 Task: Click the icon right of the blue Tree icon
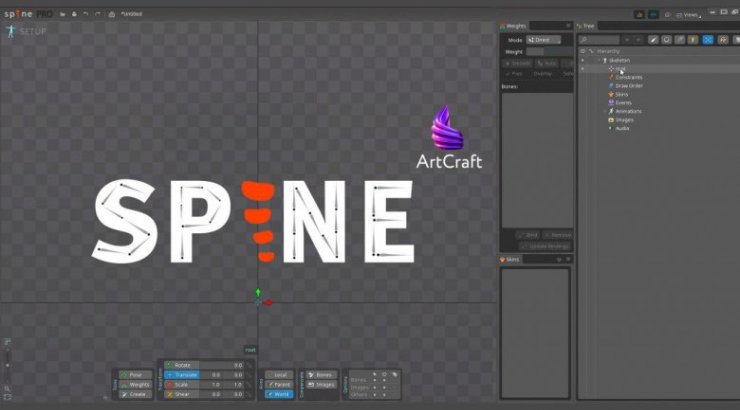[x=723, y=40]
